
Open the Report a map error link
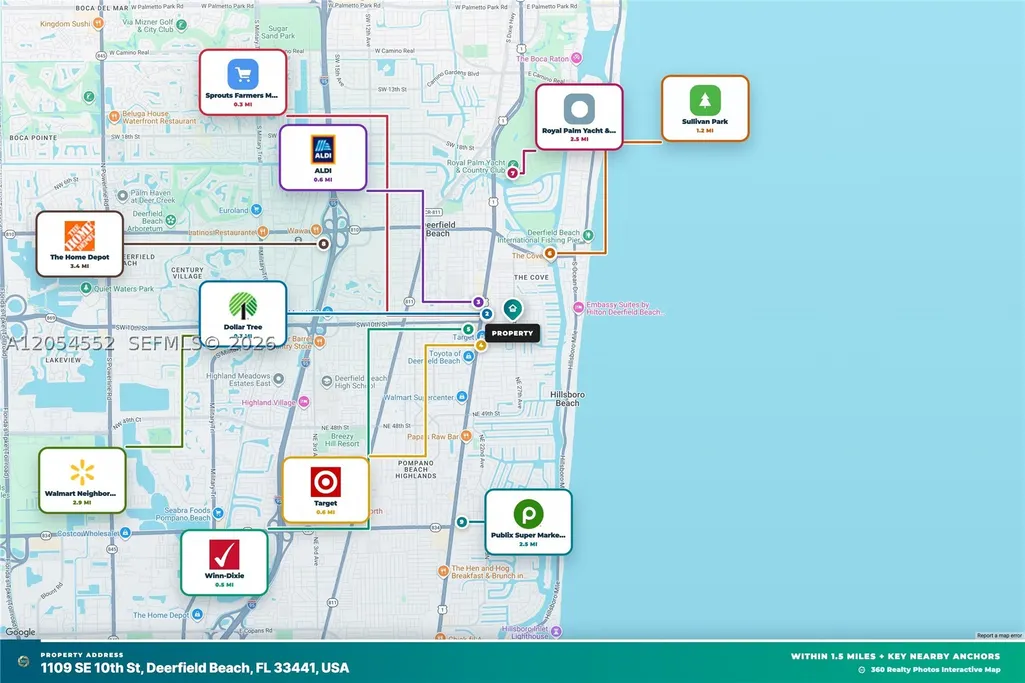coord(999,635)
